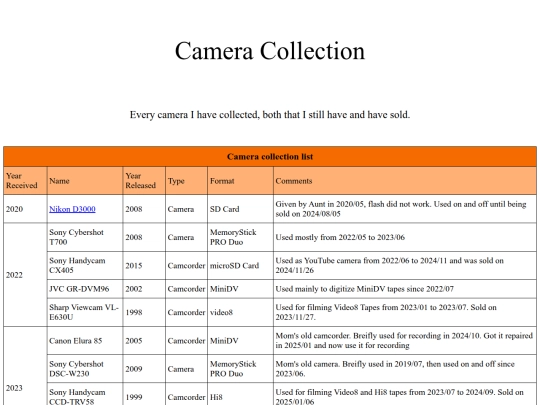The height and width of the screenshot is (405, 540).
Task: Click the 'Mom's old camera' comment
Action: point(405,369)
